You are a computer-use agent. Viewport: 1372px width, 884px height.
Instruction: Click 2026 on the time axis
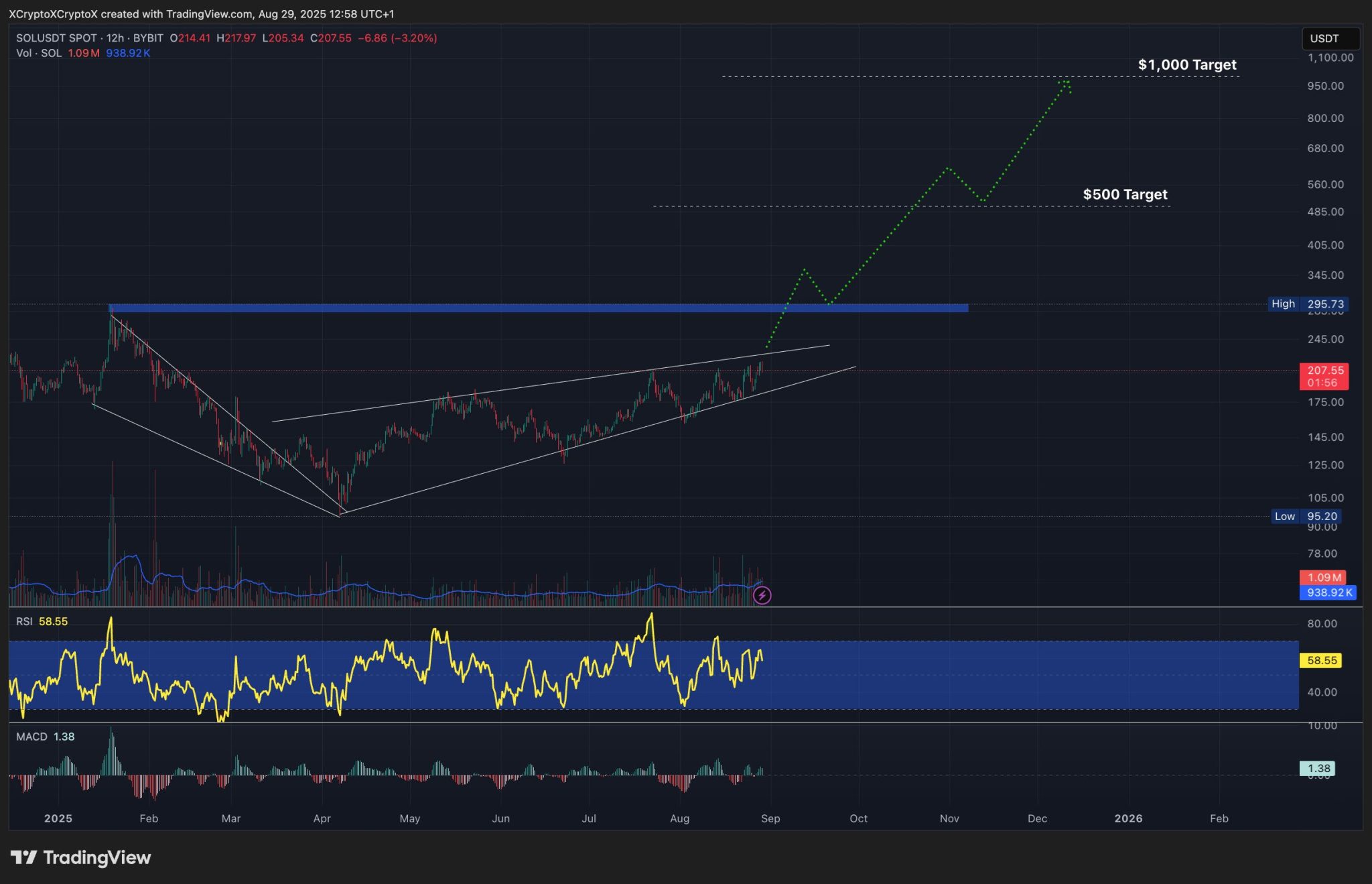click(x=1130, y=818)
